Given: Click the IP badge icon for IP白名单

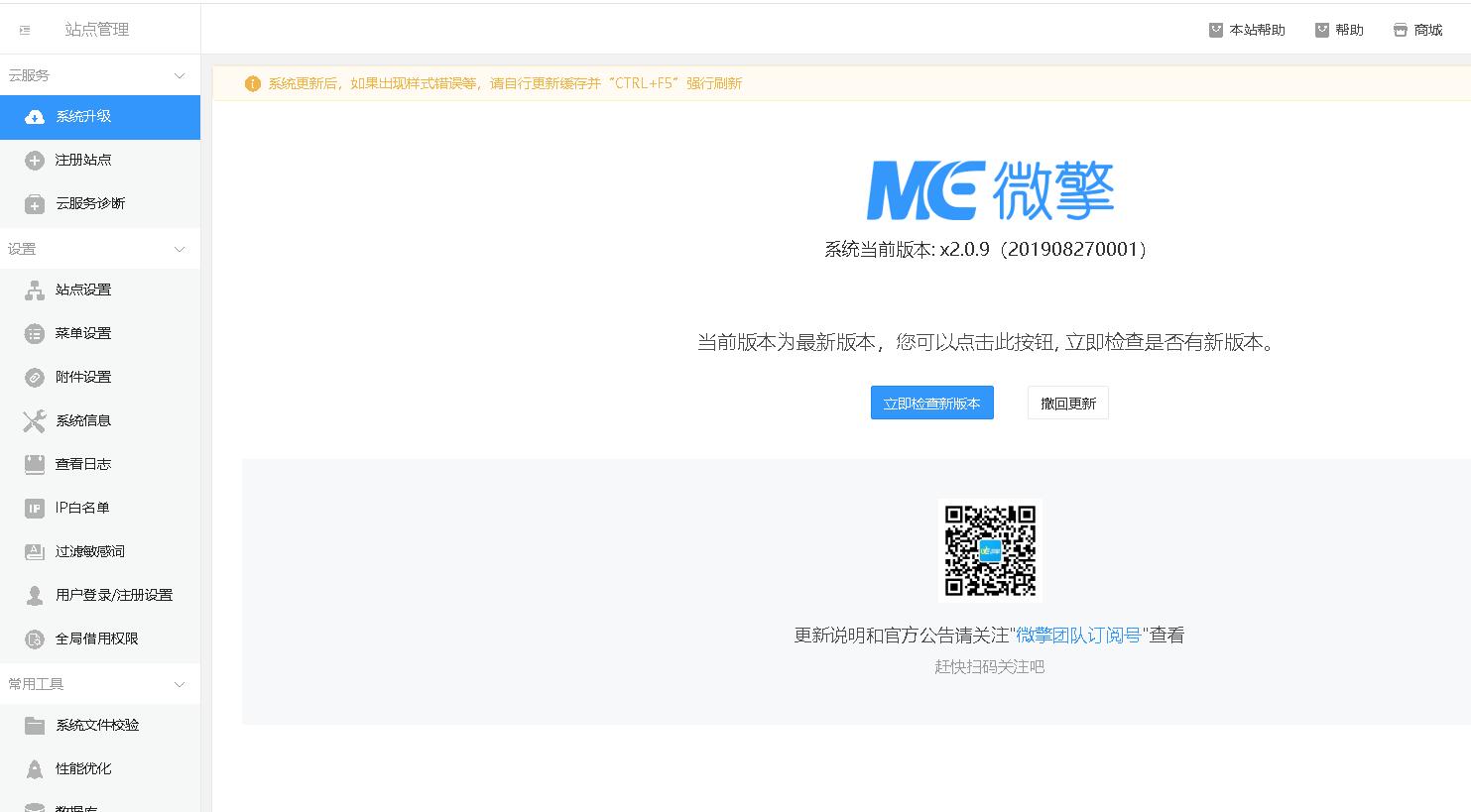Looking at the screenshot, I should tap(35, 509).
